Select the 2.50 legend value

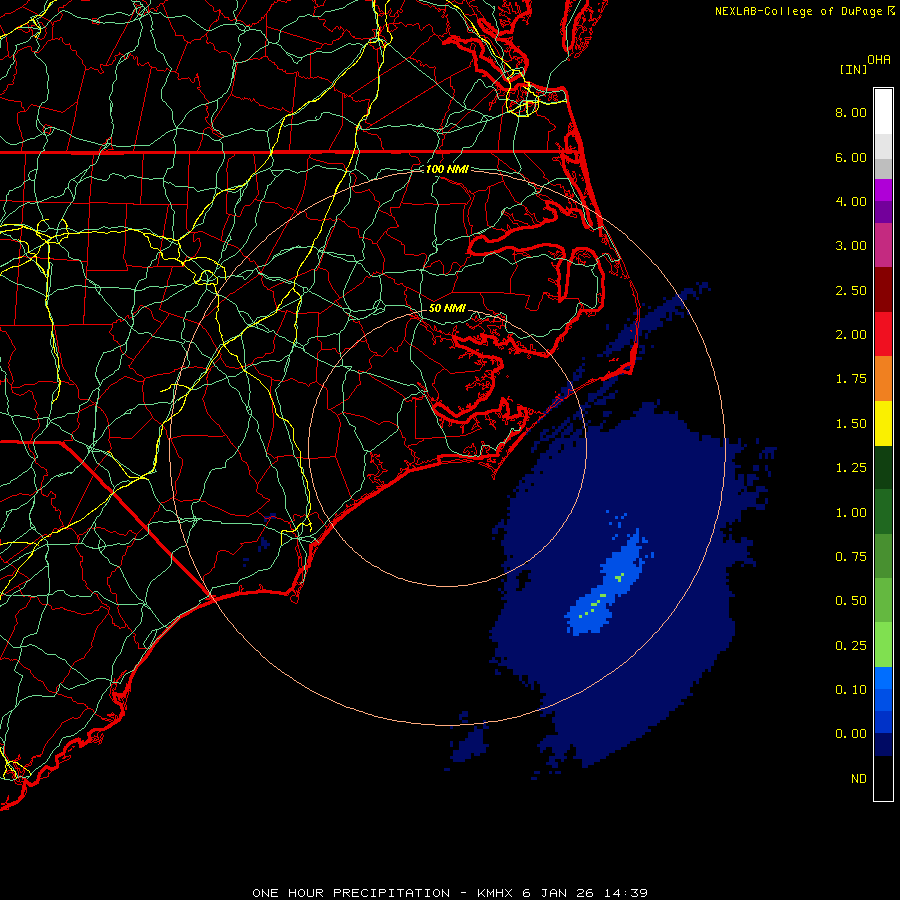click(x=851, y=290)
